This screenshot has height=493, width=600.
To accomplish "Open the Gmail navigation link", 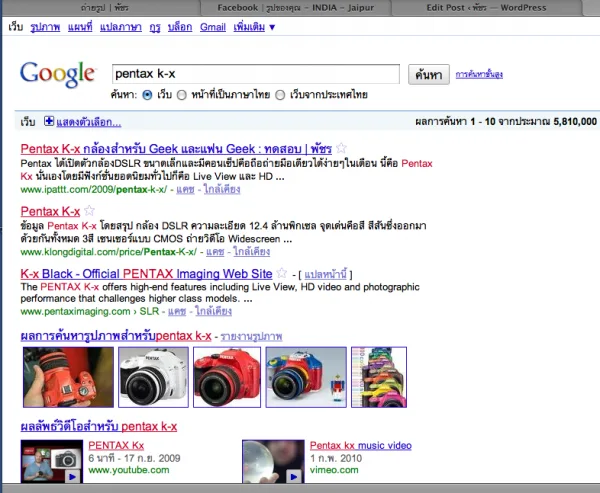I will pos(213,27).
